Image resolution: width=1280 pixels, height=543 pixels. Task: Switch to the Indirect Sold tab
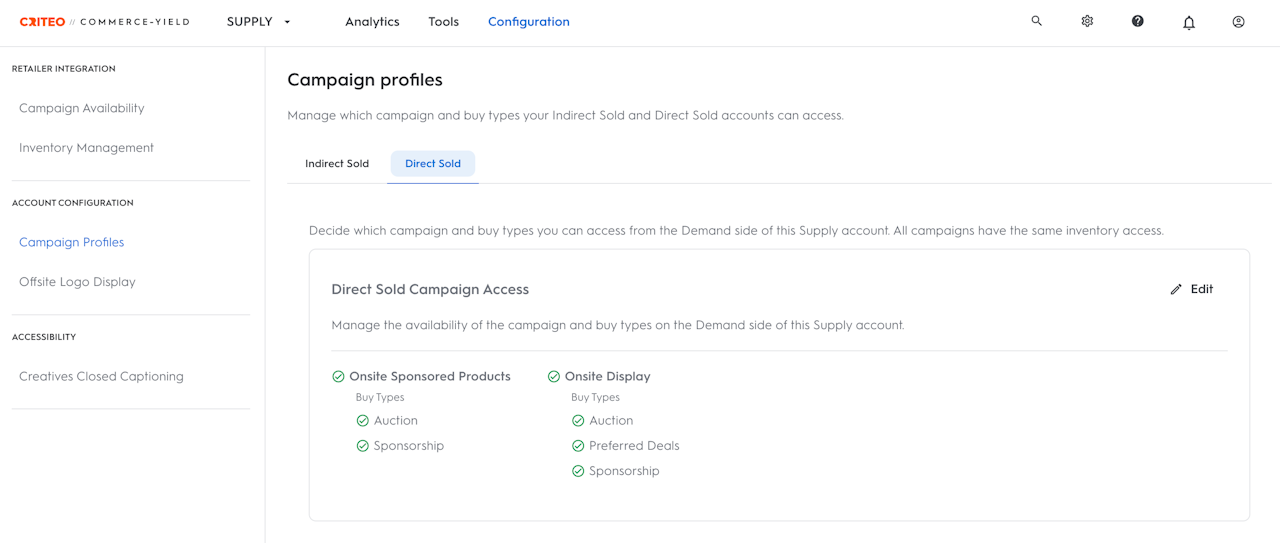coord(337,164)
